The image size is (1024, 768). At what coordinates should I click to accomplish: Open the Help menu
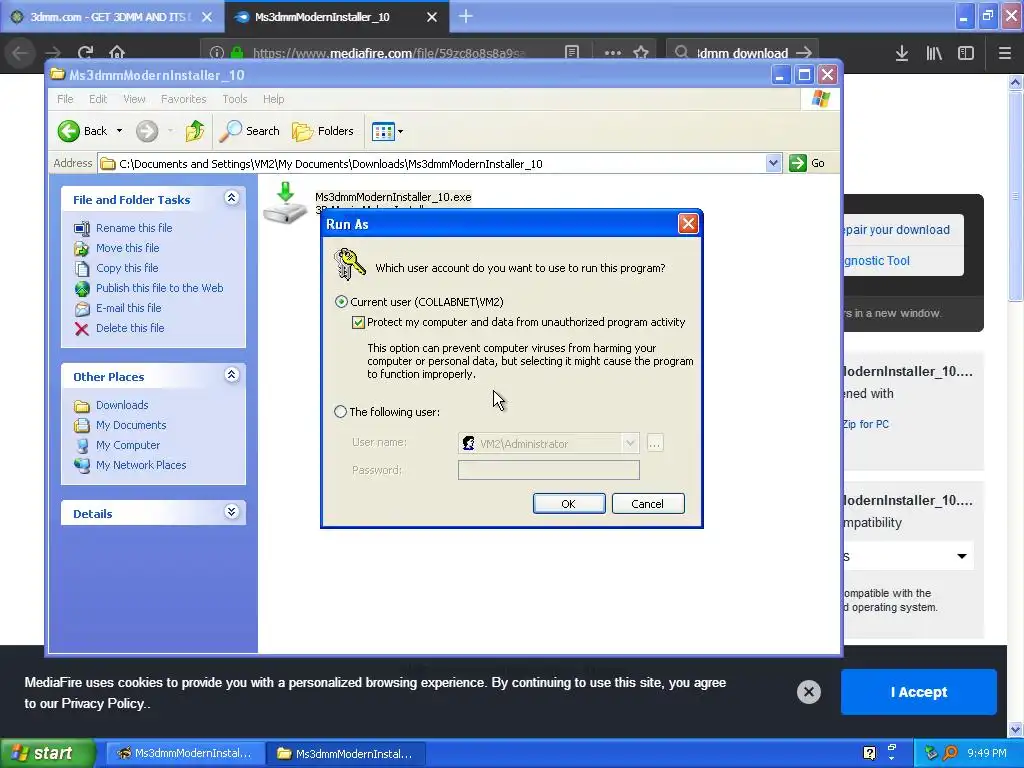(274, 99)
